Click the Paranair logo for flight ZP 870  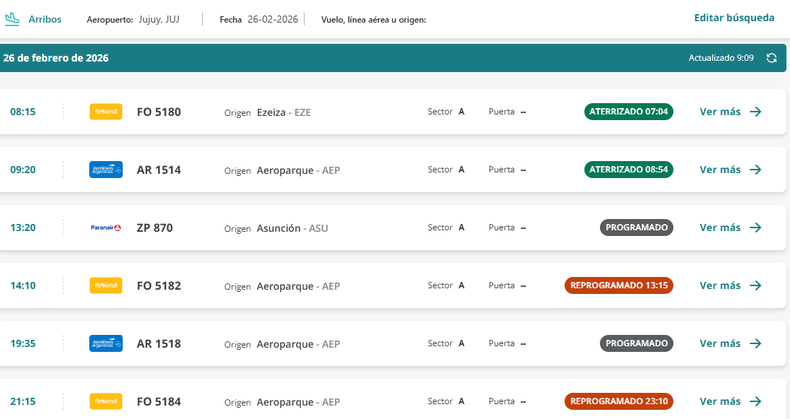point(106,228)
